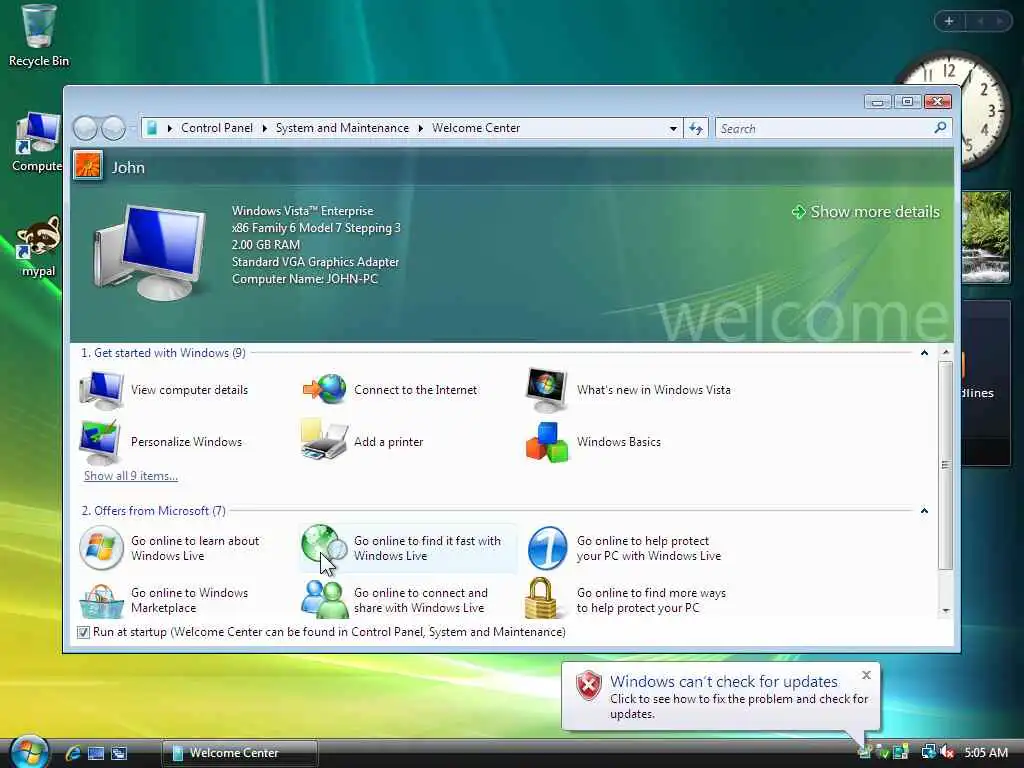Uncheck Run at startup checkbox
The height and width of the screenshot is (768, 1024).
[83, 632]
